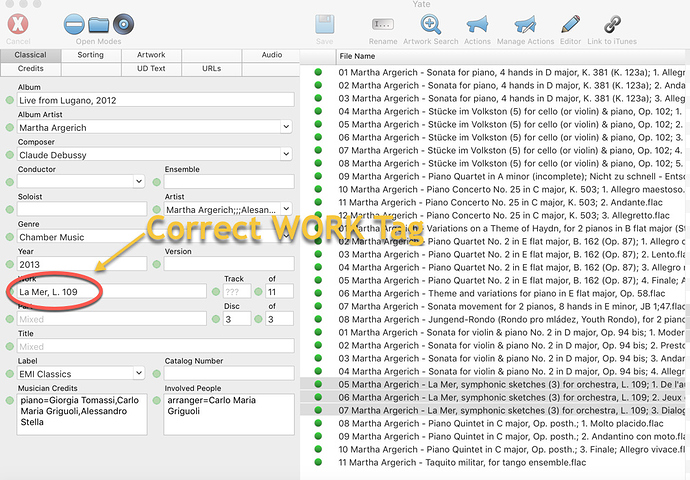Toggle green indicator beside Album Artist

(x=10, y=128)
